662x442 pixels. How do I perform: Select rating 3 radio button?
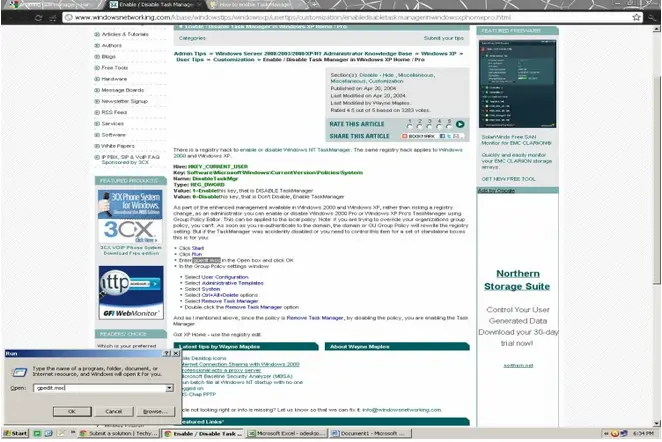coord(429,126)
